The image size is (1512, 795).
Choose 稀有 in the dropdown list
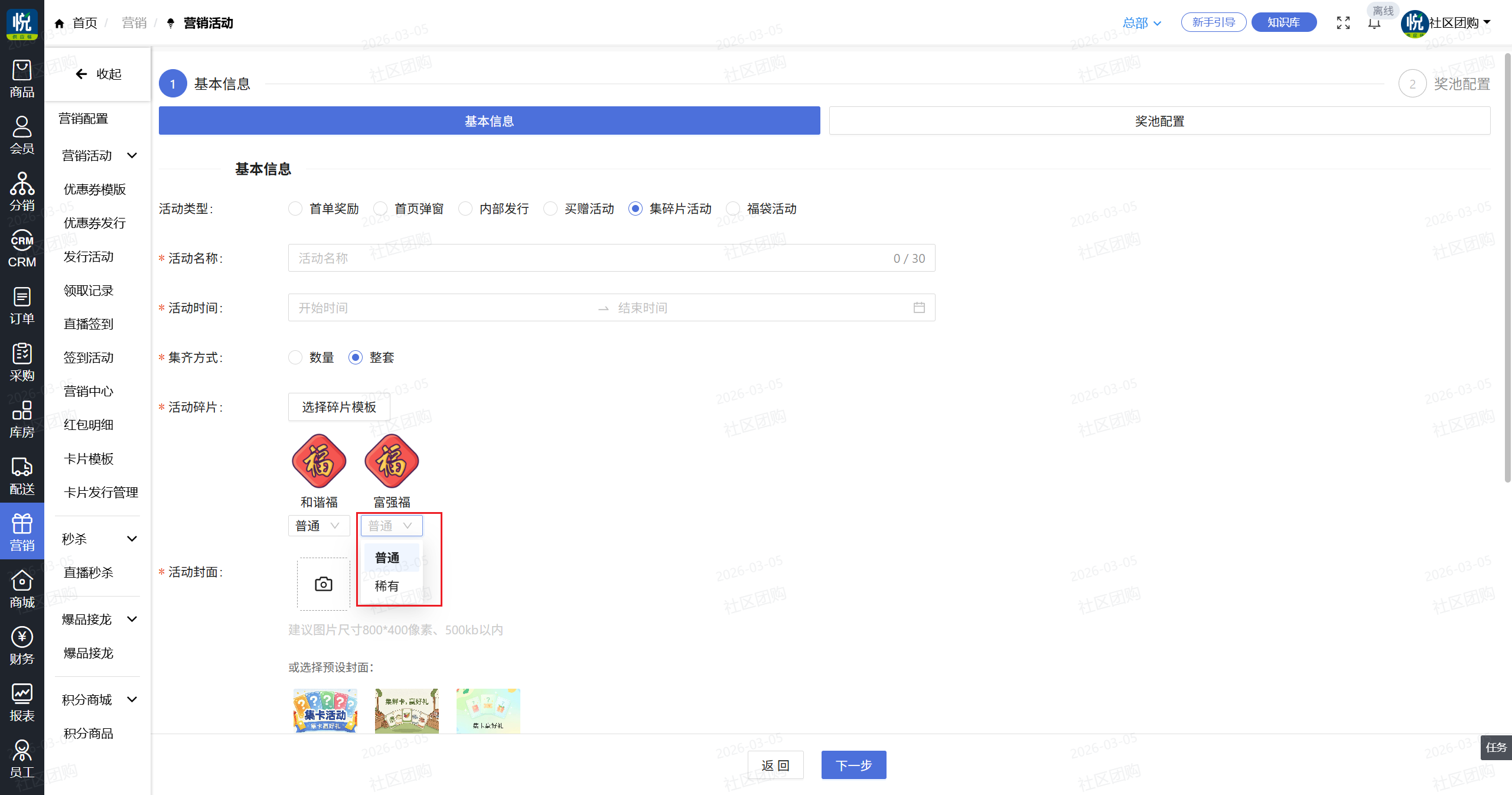pos(387,586)
